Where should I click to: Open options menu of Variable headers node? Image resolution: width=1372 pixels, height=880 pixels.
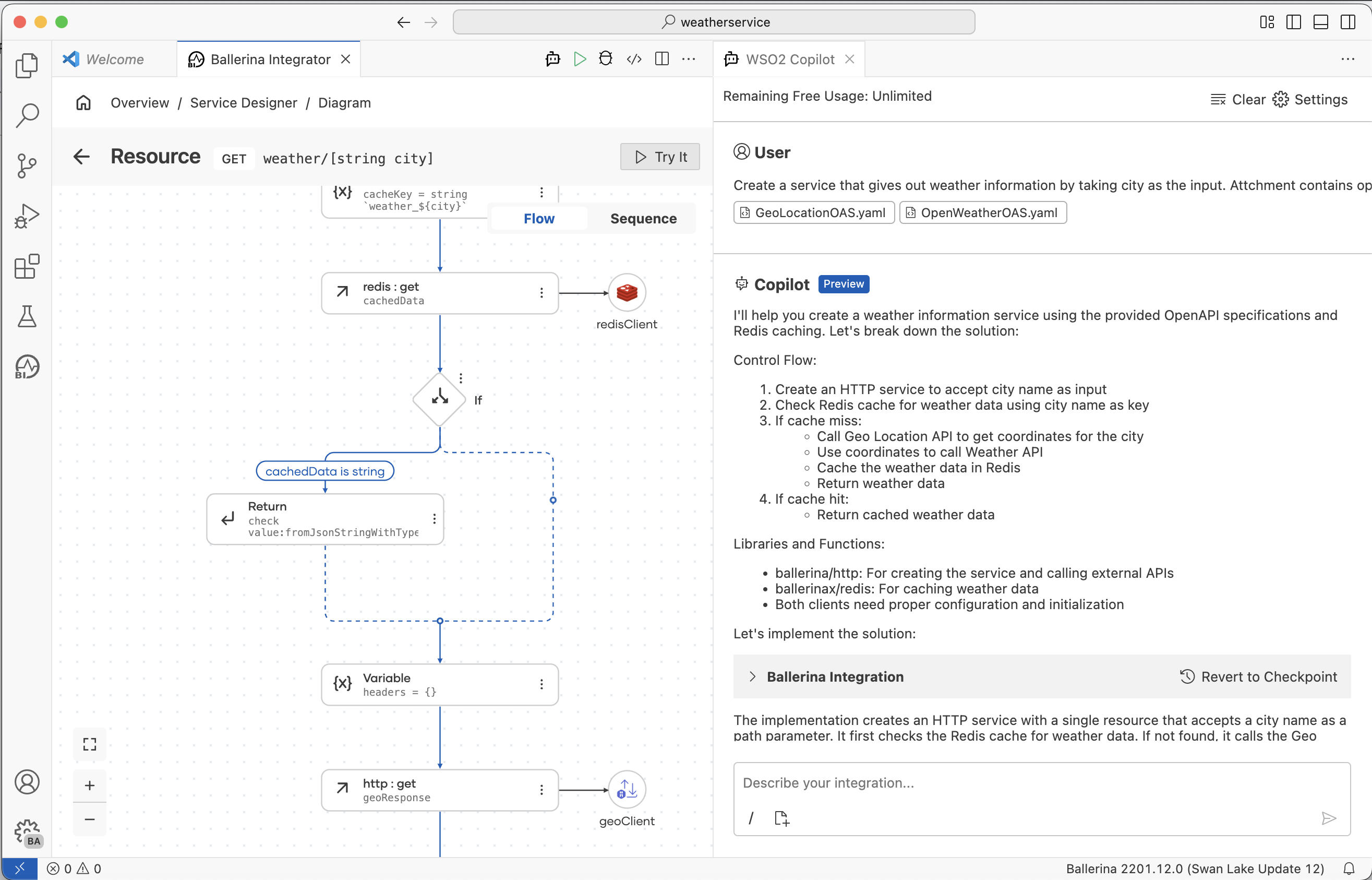click(x=542, y=684)
